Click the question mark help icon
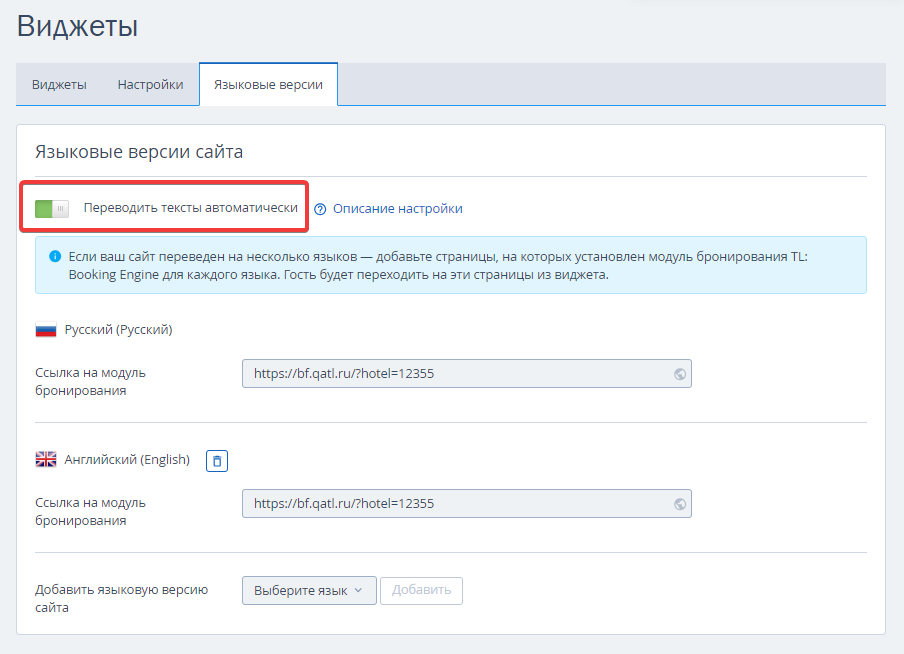Screen dimensions: 904x654 320,209
